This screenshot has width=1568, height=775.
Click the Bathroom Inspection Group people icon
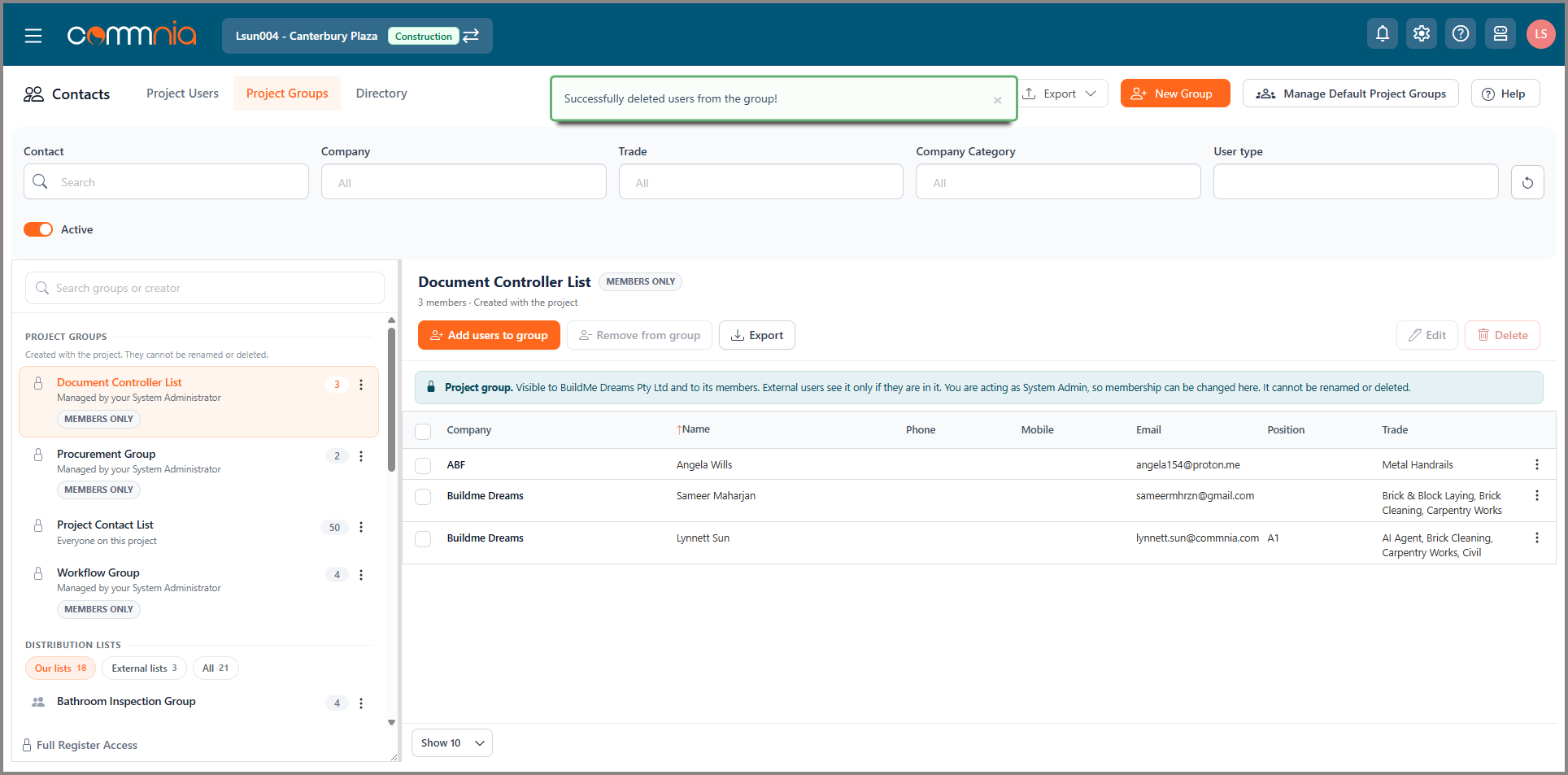coord(38,702)
